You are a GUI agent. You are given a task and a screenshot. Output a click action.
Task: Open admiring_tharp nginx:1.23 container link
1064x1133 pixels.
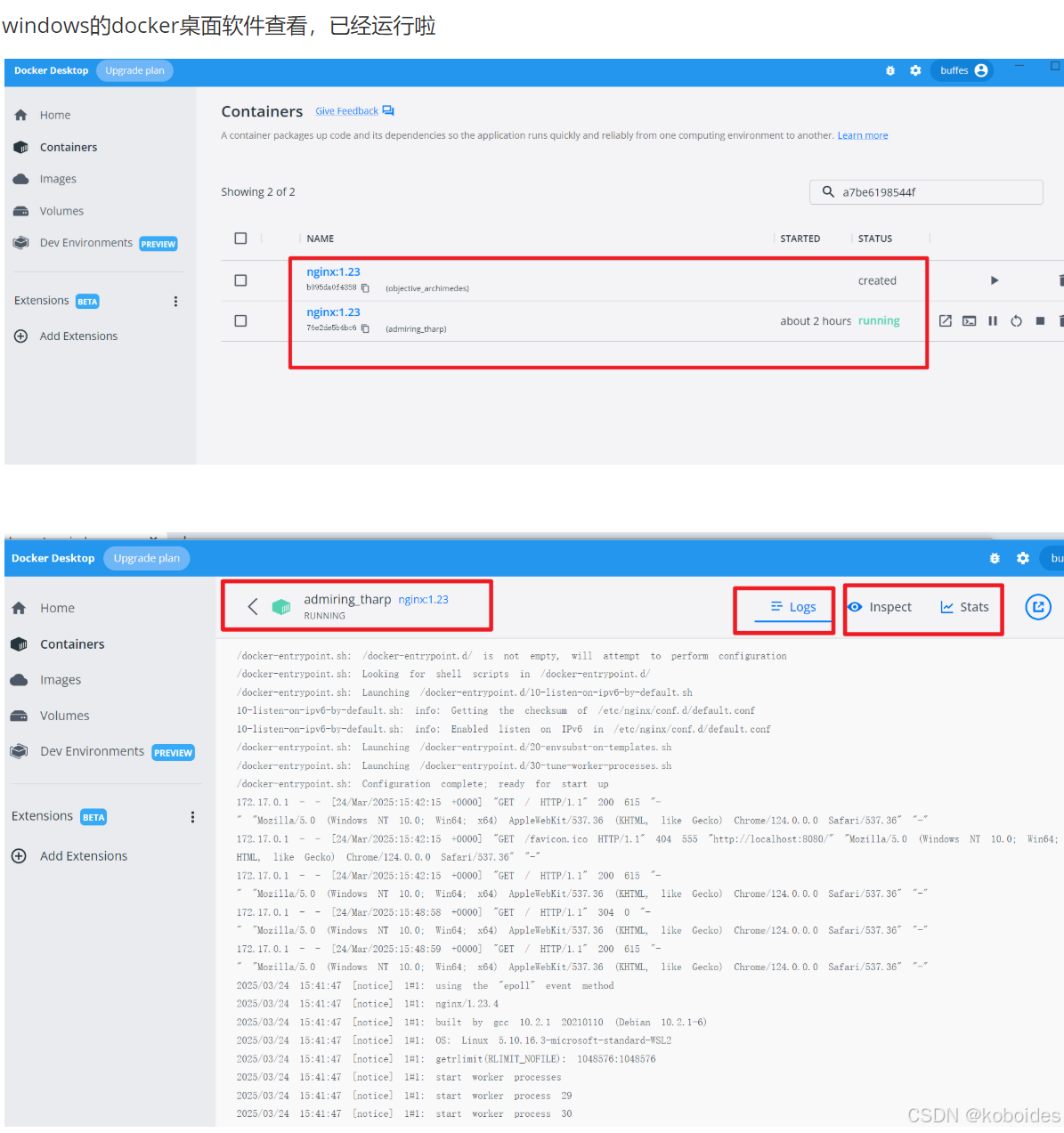(333, 312)
